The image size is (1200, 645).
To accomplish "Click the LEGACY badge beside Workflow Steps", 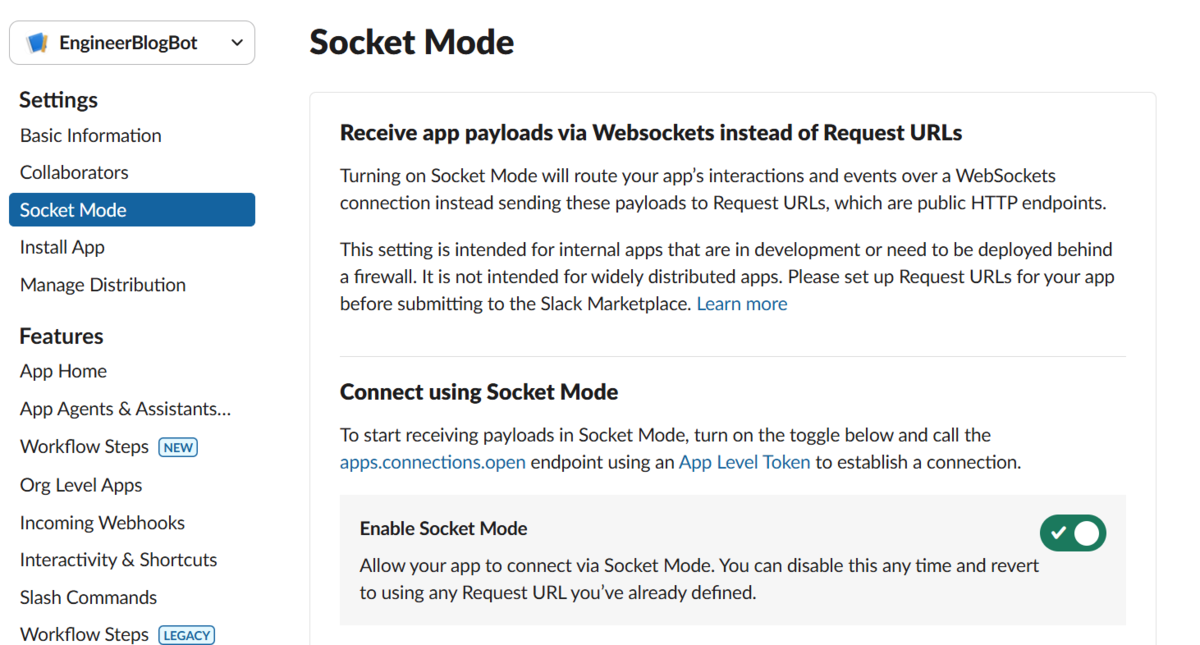I will [187, 635].
